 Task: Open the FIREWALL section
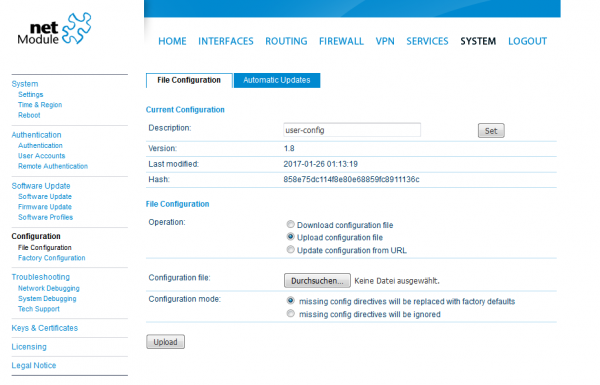click(x=341, y=41)
